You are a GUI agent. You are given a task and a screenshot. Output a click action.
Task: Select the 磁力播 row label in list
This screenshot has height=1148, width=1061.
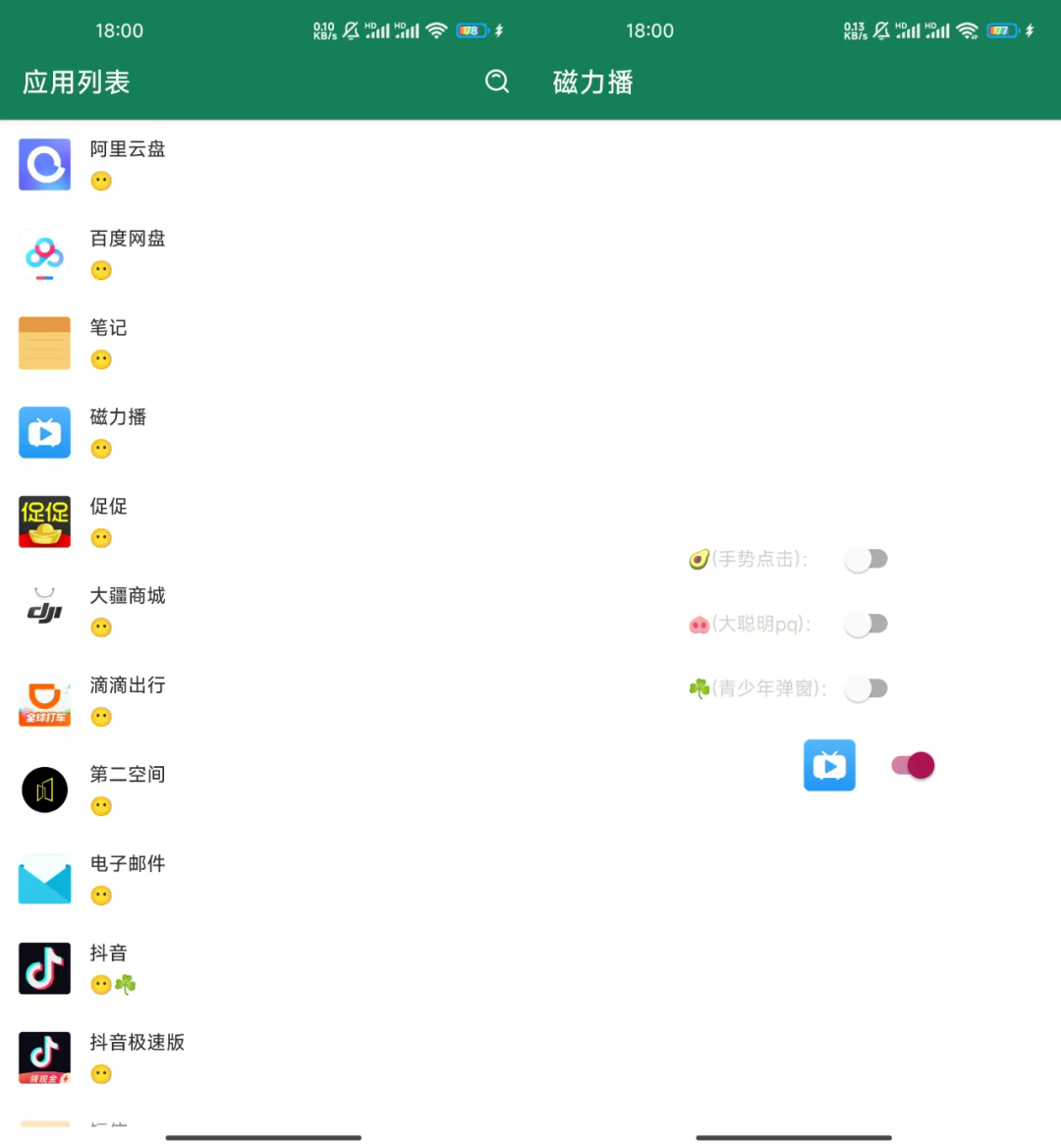(118, 416)
